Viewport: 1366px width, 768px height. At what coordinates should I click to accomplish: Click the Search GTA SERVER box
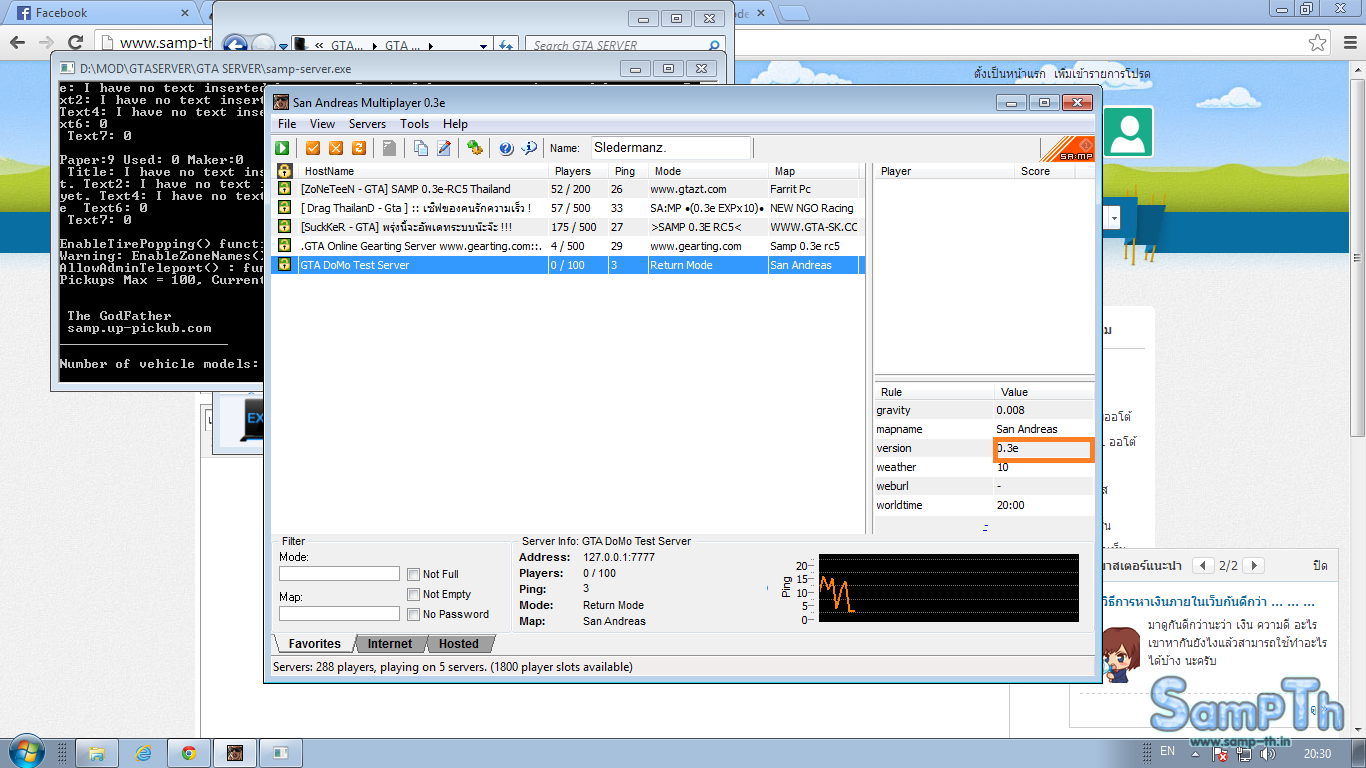click(x=626, y=46)
